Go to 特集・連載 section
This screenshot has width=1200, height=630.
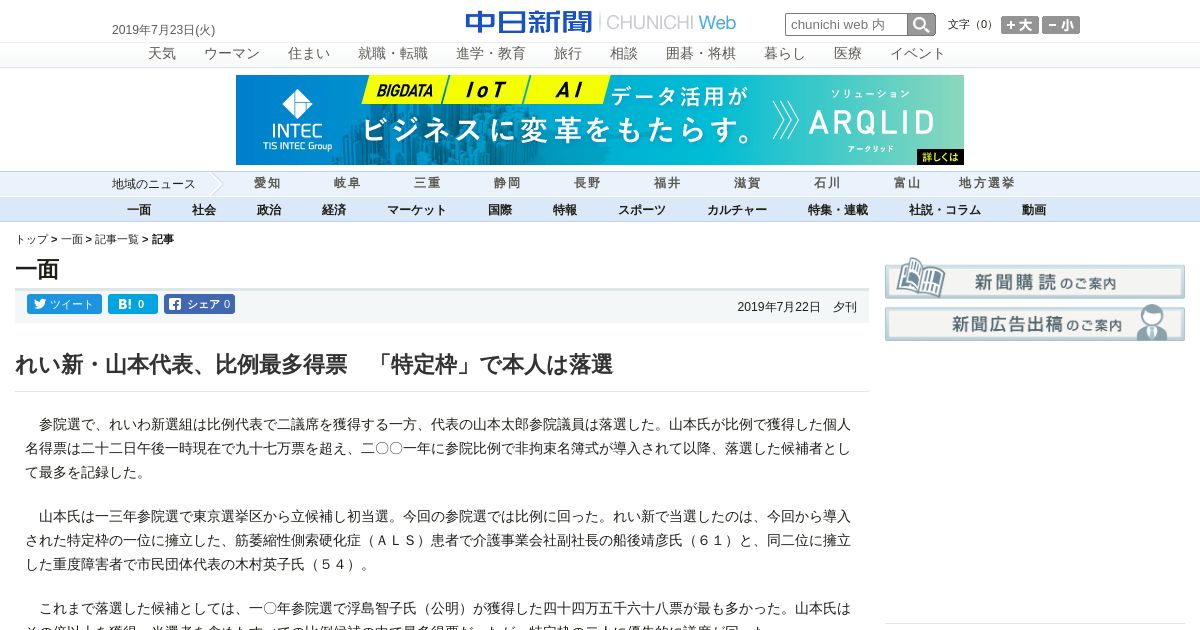point(838,210)
